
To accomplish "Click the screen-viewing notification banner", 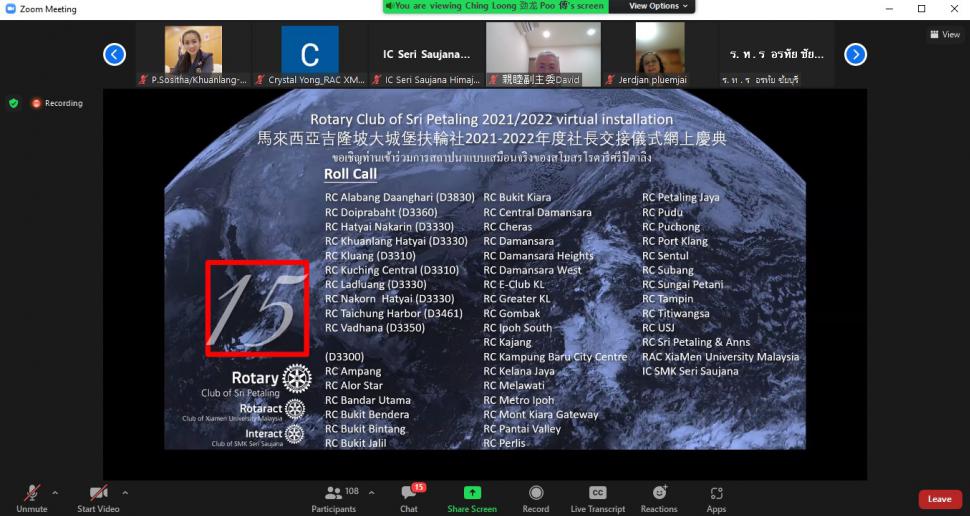I will pyautogui.click(x=496, y=6).
